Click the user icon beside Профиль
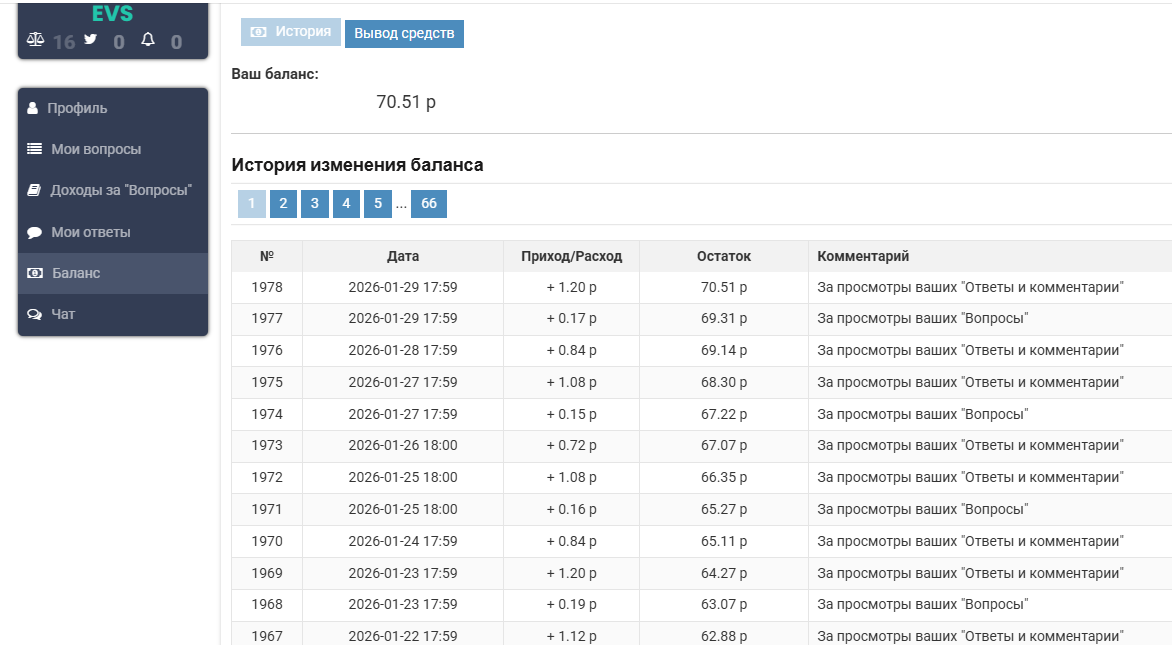 (32, 108)
